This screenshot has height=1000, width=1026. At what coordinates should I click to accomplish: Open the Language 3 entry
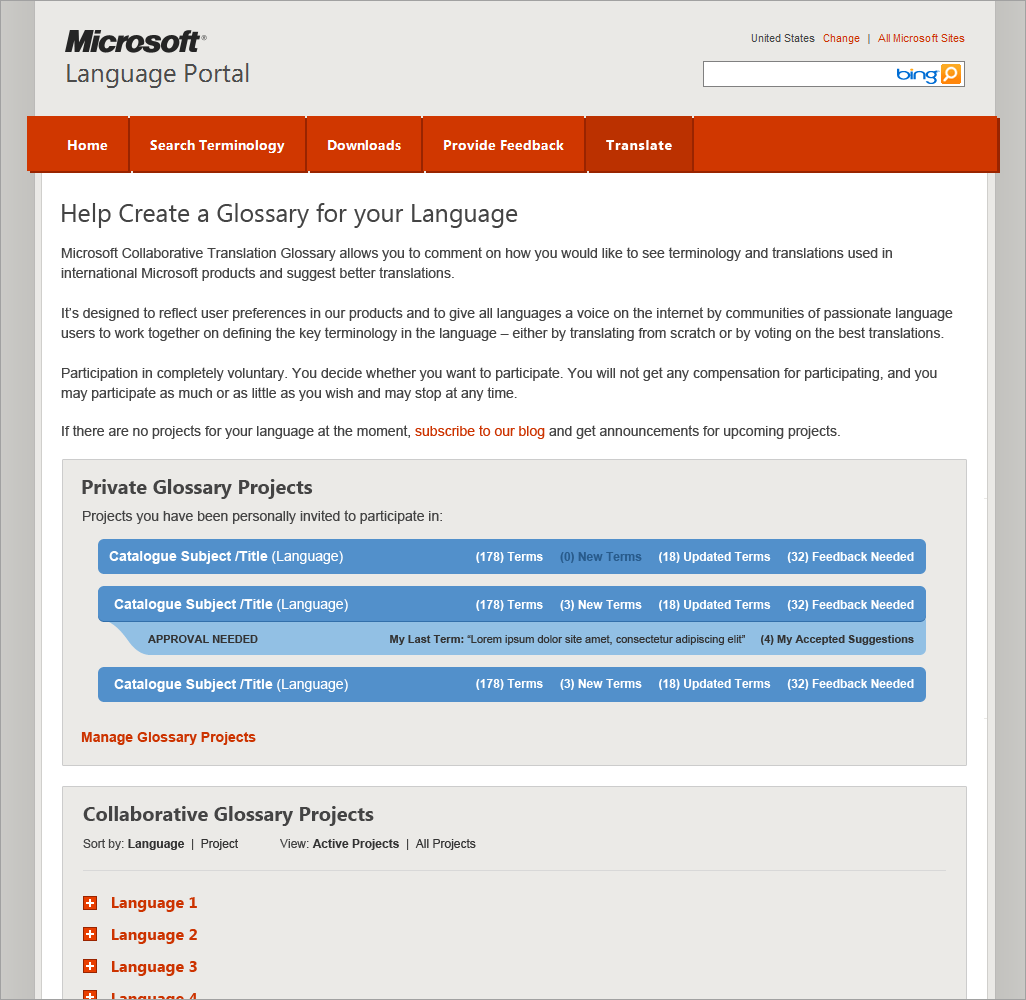(154, 967)
